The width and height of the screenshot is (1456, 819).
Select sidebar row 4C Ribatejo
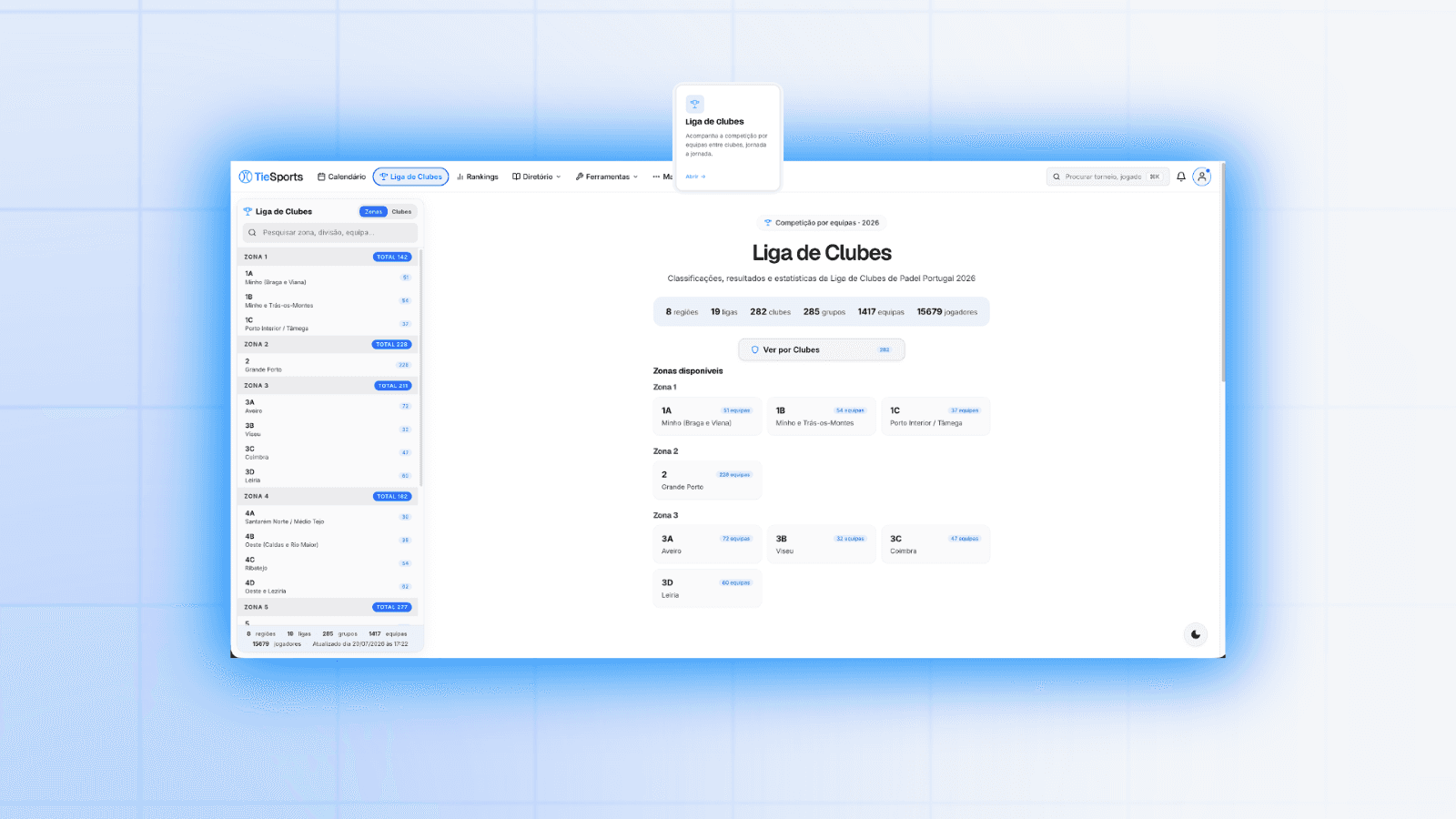point(328,563)
